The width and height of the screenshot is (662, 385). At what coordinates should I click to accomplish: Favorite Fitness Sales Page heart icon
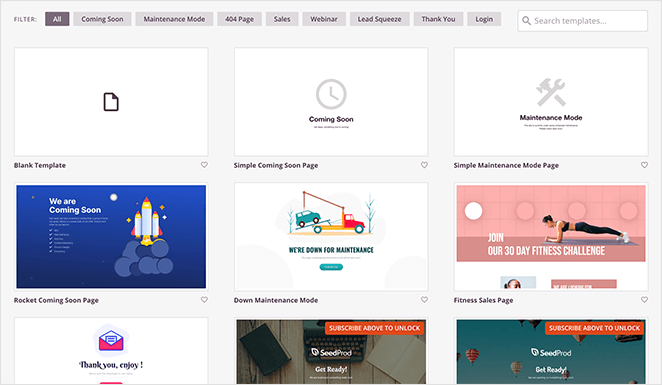click(x=644, y=299)
